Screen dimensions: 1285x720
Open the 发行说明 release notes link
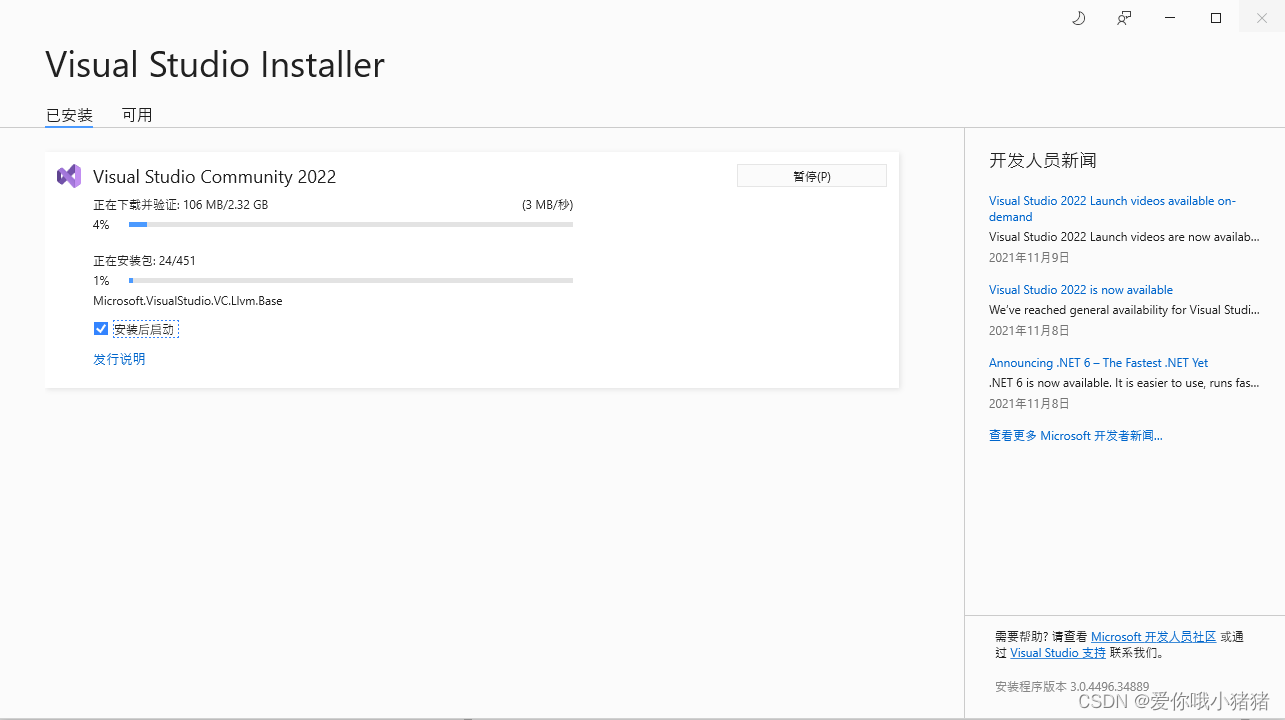[x=119, y=359]
